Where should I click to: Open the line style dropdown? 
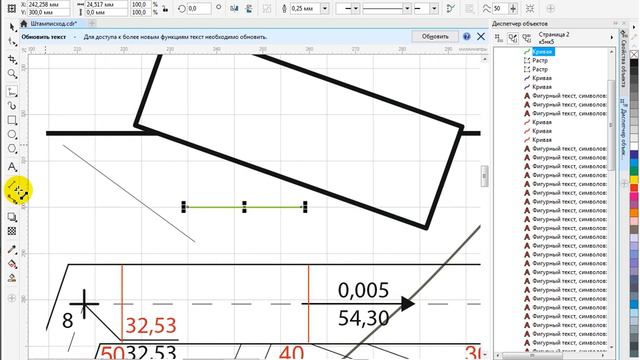coord(407,8)
